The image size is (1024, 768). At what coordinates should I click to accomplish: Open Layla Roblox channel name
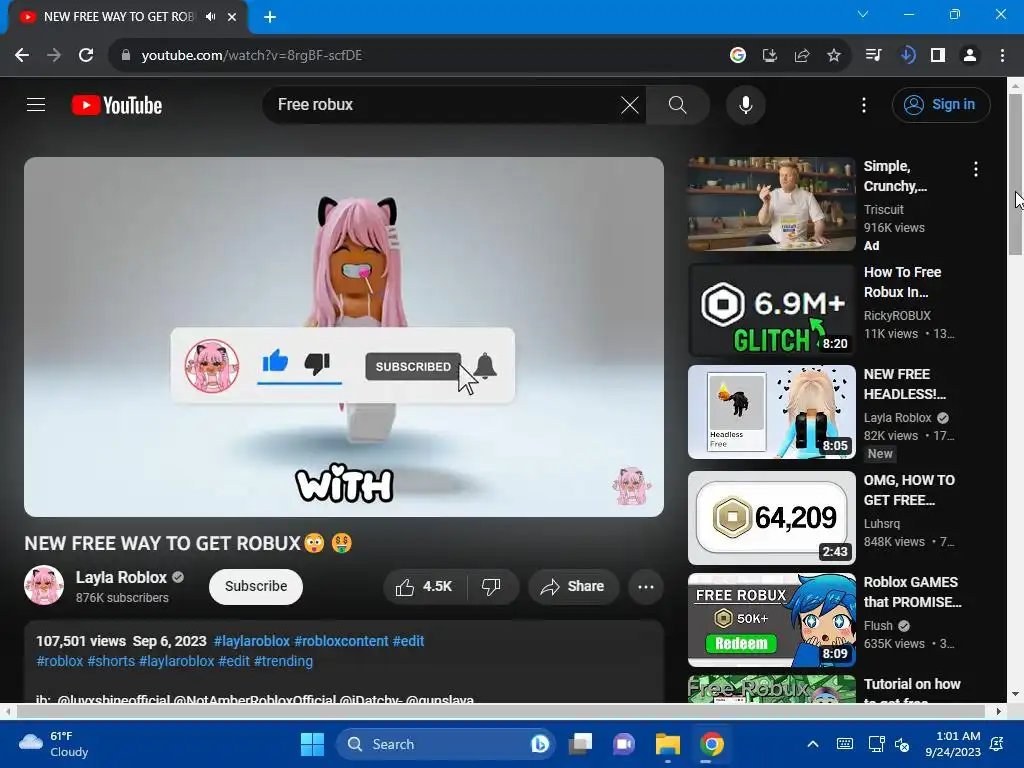tap(121, 577)
